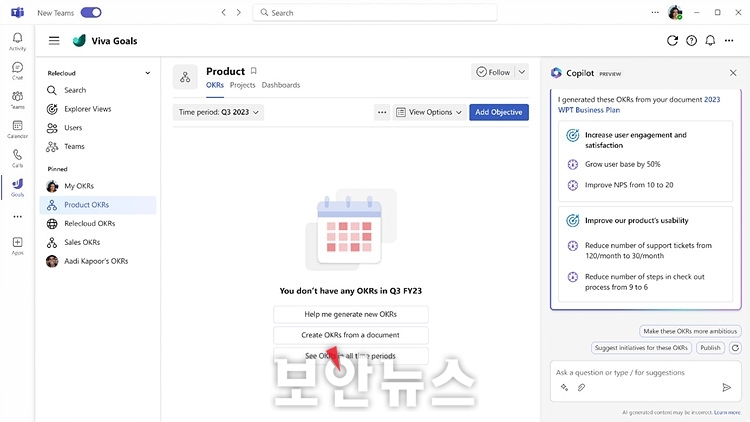Close the Copilot panel
750x422 pixels.
(x=733, y=73)
